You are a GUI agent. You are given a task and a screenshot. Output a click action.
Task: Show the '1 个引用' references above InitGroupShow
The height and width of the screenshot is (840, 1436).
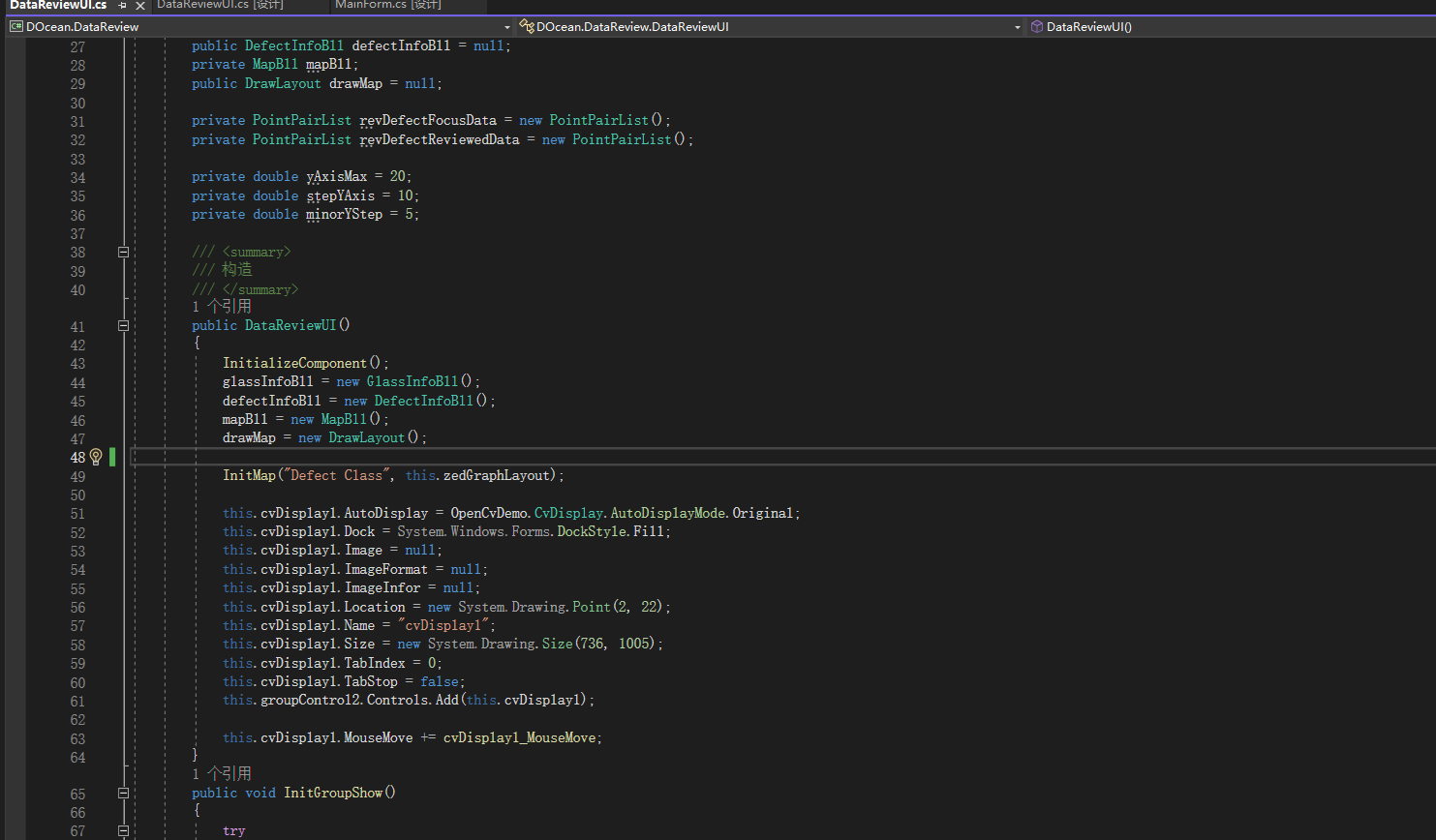tap(222, 774)
